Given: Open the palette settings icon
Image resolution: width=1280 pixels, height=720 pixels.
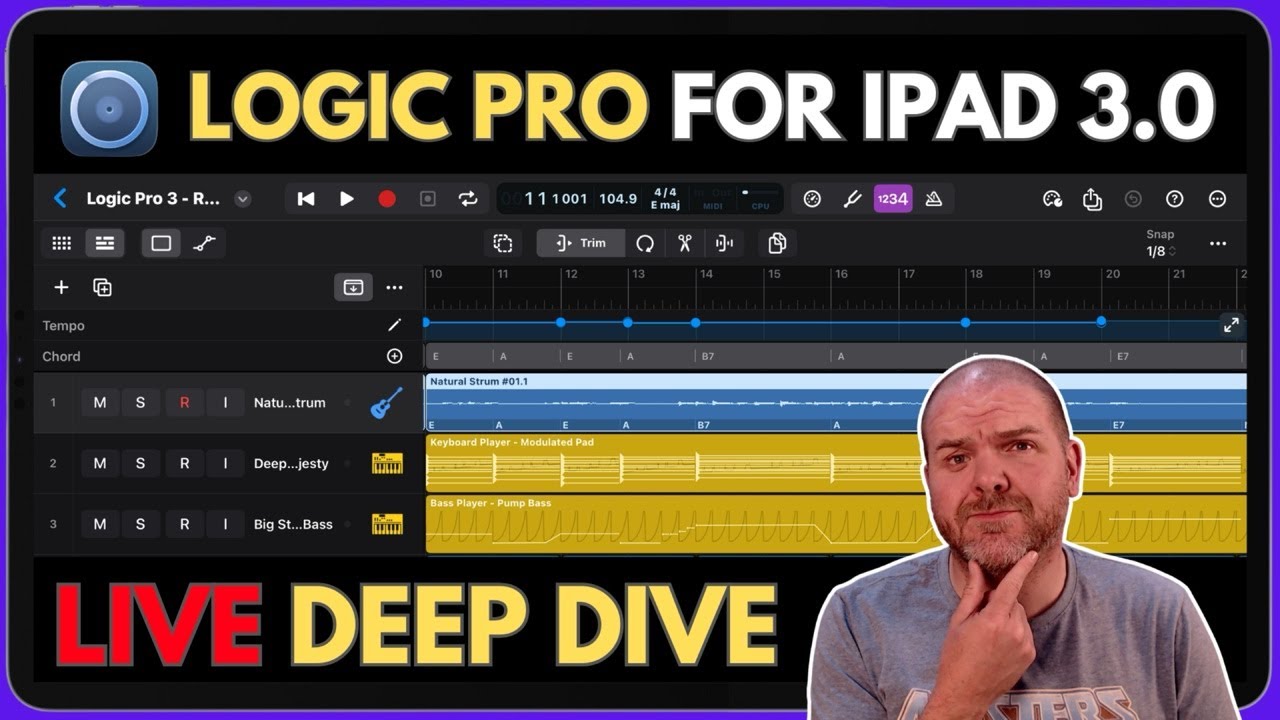Looking at the screenshot, I should (x=1052, y=199).
